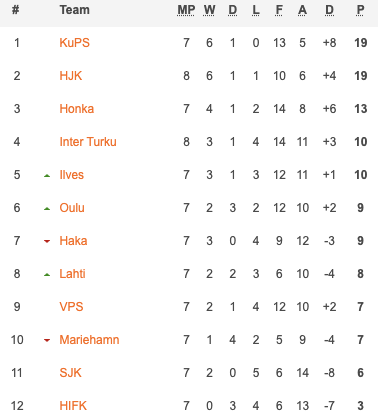Click the F goals-for column header
Image resolution: width=378 pixels, height=420 pixels.
(x=279, y=10)
